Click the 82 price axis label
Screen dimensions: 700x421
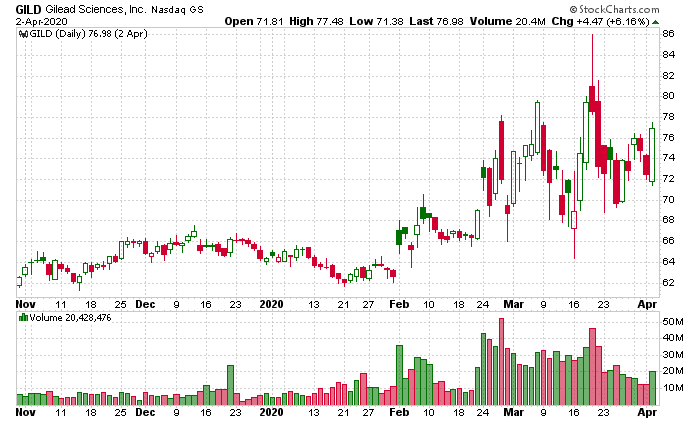(668, 75)
